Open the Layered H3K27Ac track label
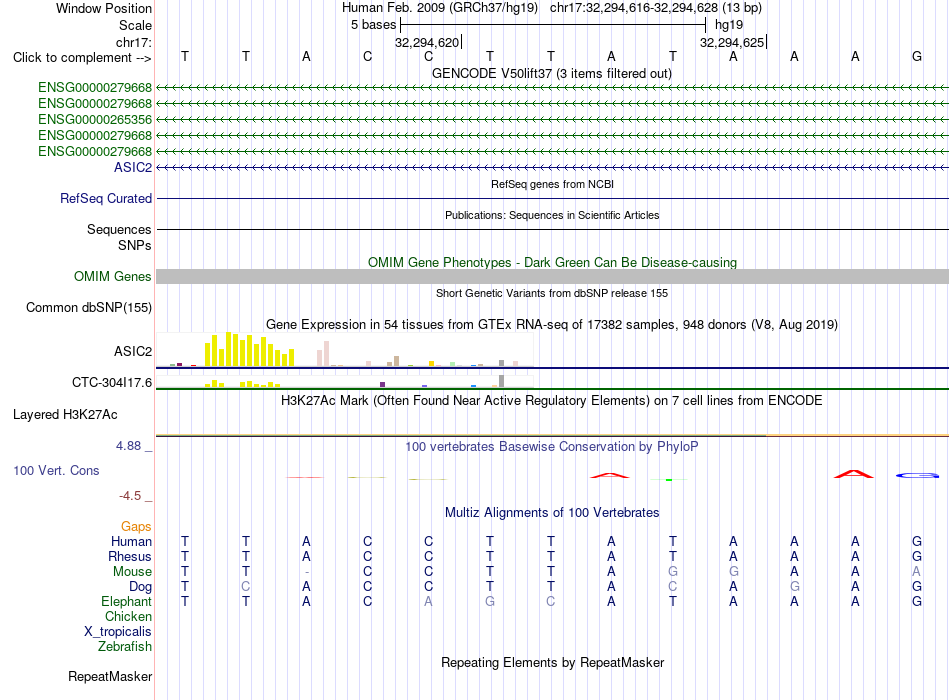This screenshot has height=700, width=950. coord(65,415)
